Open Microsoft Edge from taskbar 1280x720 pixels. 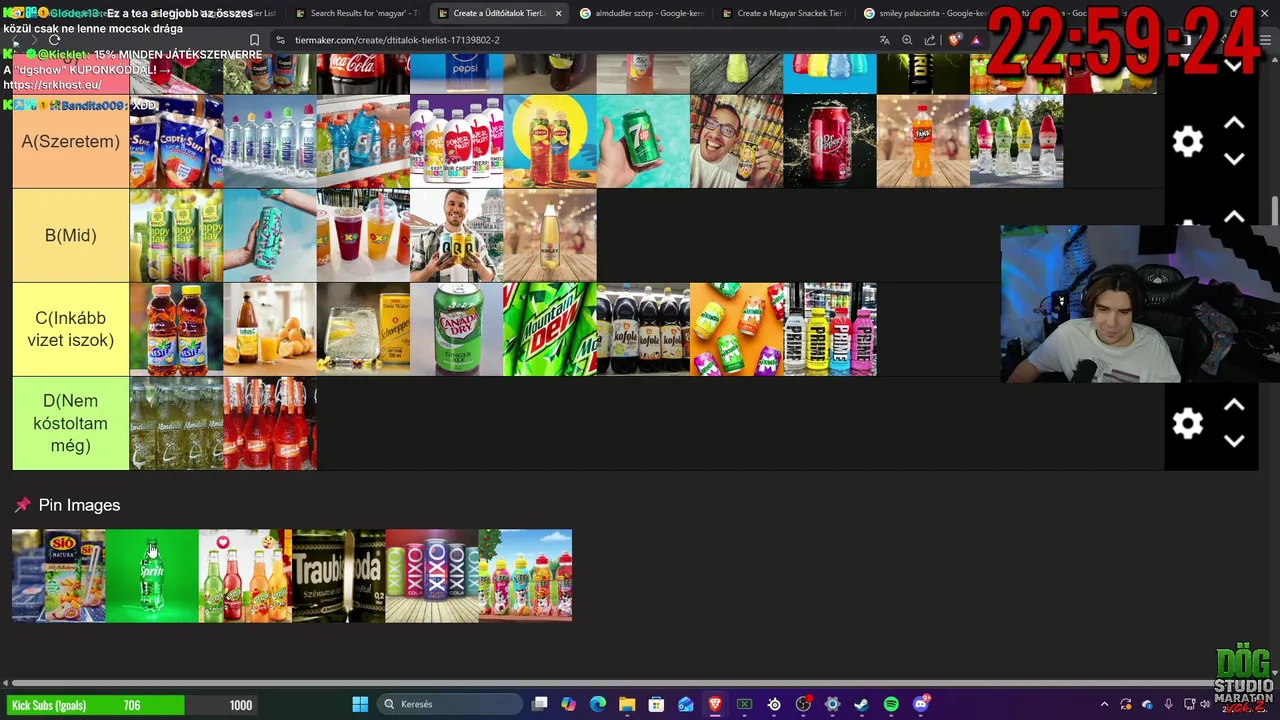(598, 704)
